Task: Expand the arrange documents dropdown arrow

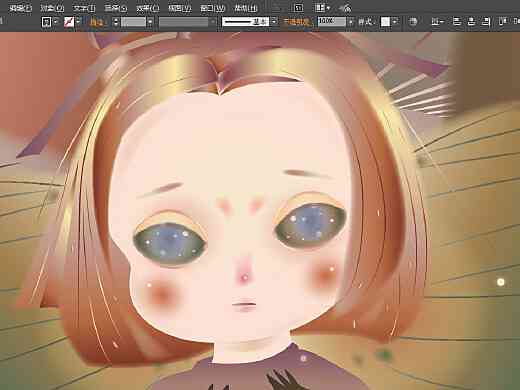Action: [328, 8]
